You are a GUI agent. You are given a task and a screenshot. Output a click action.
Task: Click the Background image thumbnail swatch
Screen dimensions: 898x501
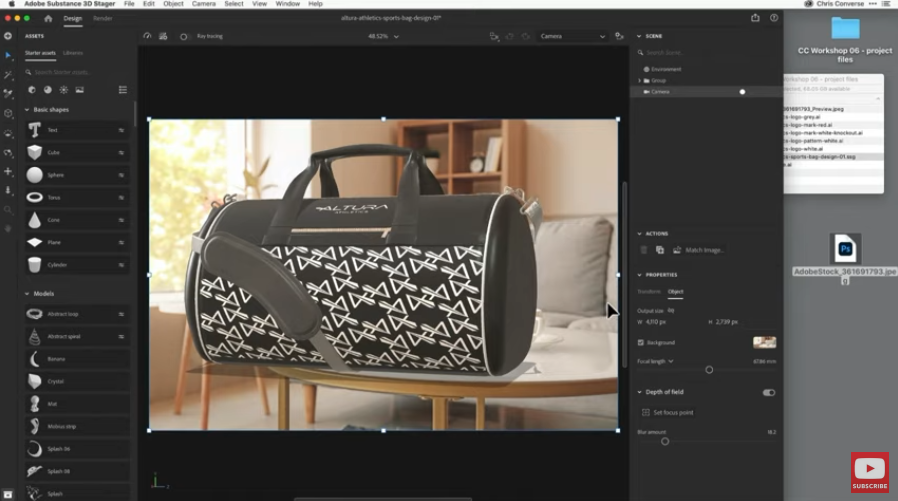[765, 342]
